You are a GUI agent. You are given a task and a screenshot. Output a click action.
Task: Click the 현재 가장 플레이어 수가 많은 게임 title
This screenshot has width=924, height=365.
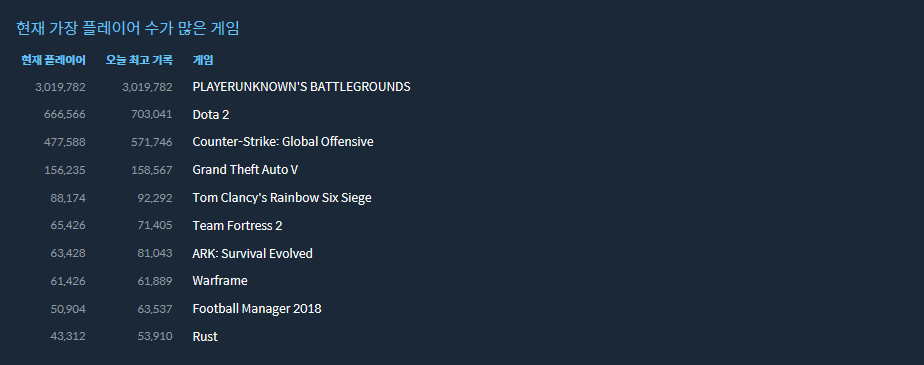tap(128, 28)
